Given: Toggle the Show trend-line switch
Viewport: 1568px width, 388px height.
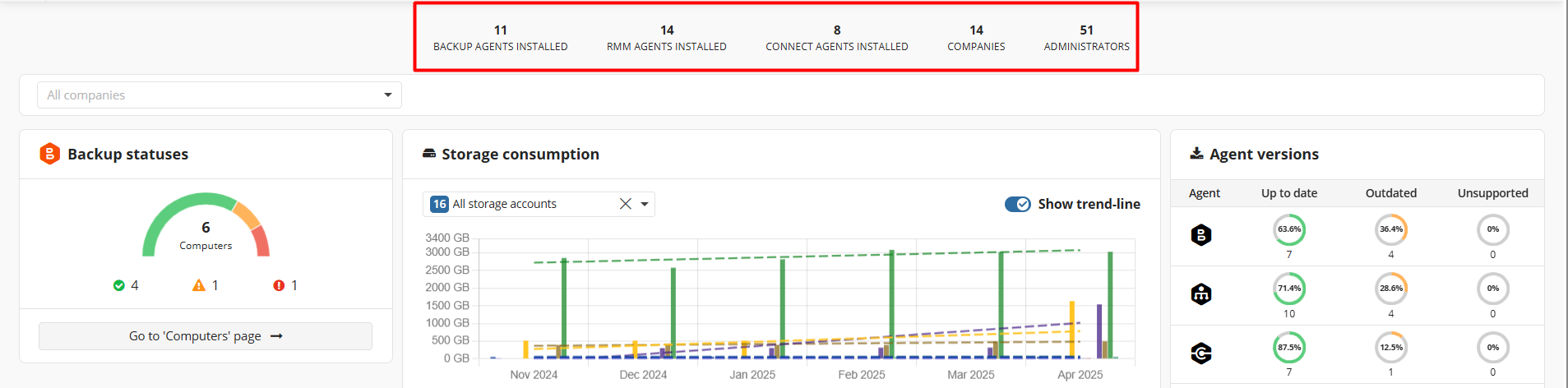Looking at the screenshot, I should [1018, 204].
